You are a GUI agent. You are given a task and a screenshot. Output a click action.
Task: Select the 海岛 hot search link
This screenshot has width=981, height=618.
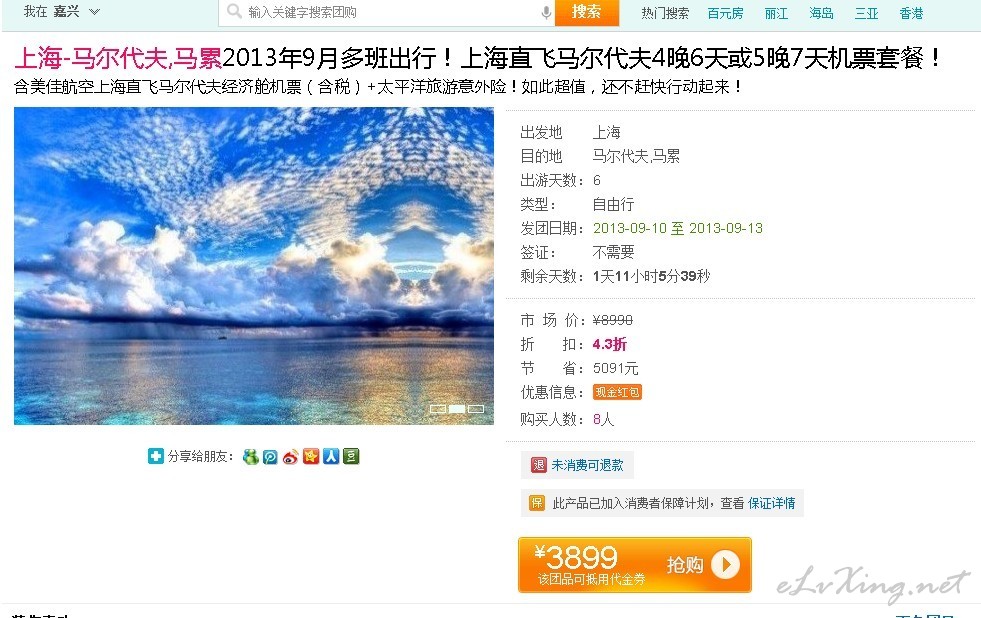[x=821, y=13]
